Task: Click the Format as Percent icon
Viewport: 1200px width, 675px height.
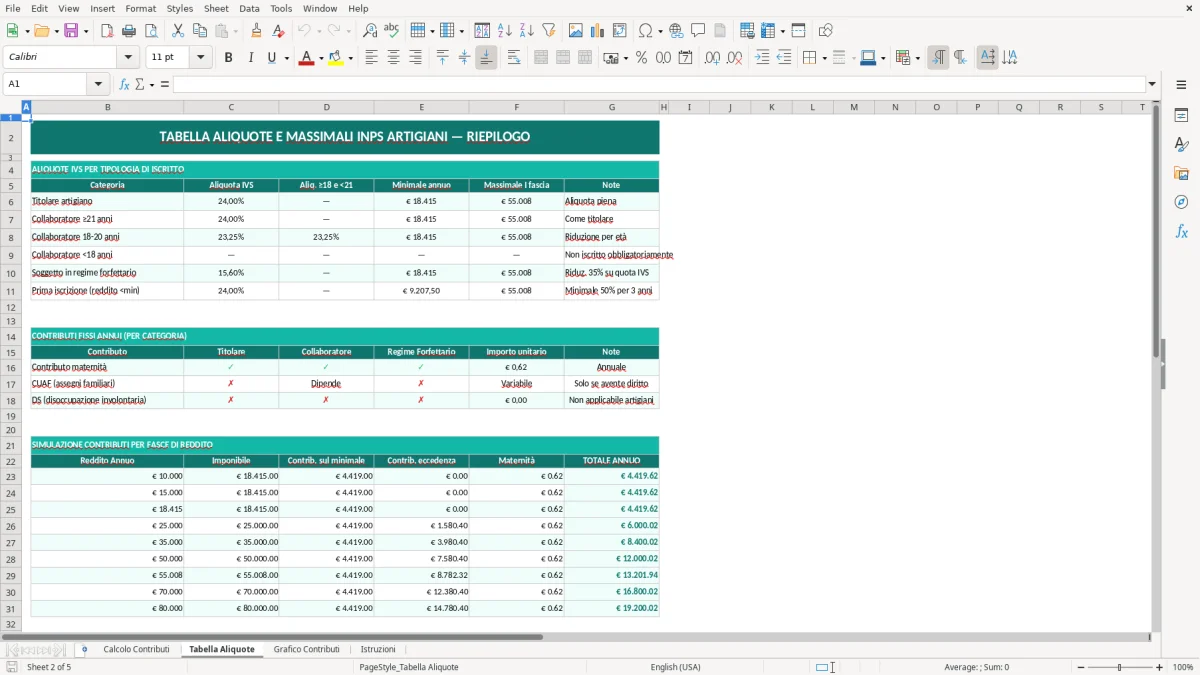Action: [641, 58]
